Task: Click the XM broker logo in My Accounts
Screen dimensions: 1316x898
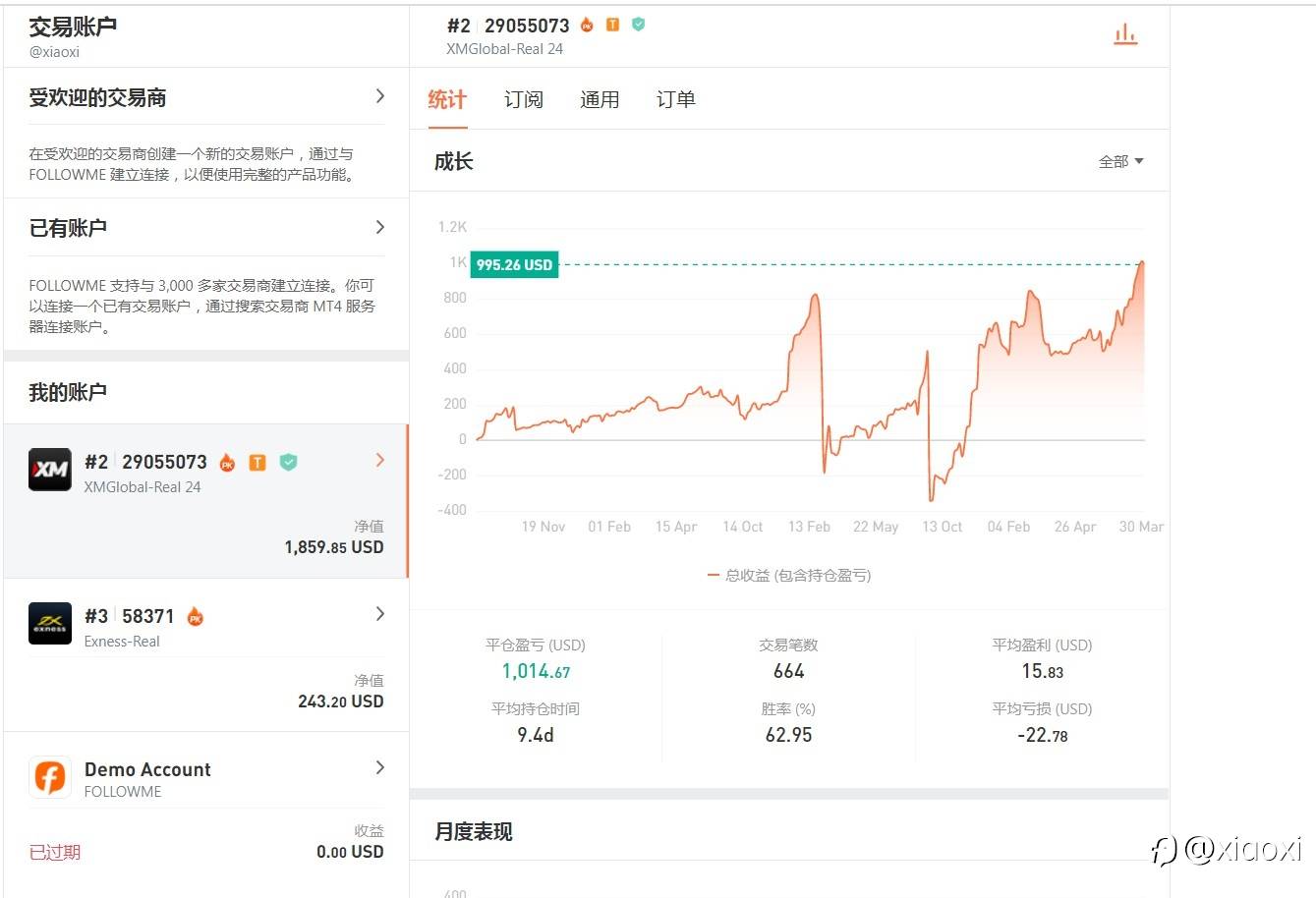Action: [50, 470]
